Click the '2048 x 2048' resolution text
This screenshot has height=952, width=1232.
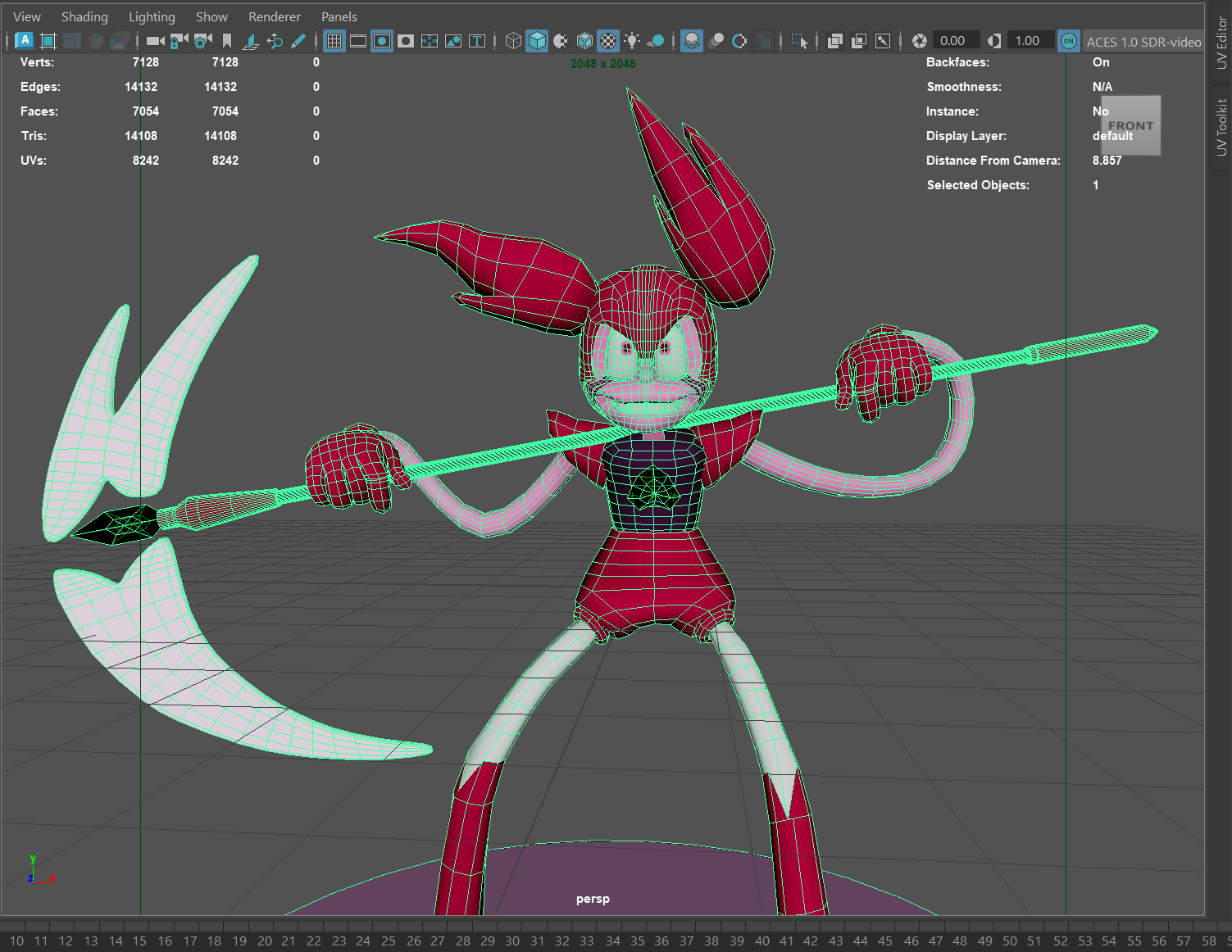(603, 63)
